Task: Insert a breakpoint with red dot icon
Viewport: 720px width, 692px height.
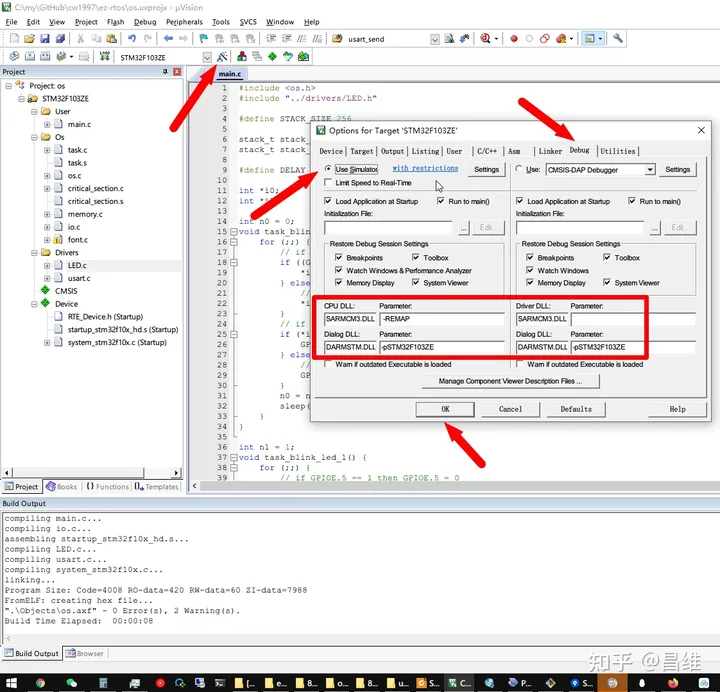Action: click(514, 39)
